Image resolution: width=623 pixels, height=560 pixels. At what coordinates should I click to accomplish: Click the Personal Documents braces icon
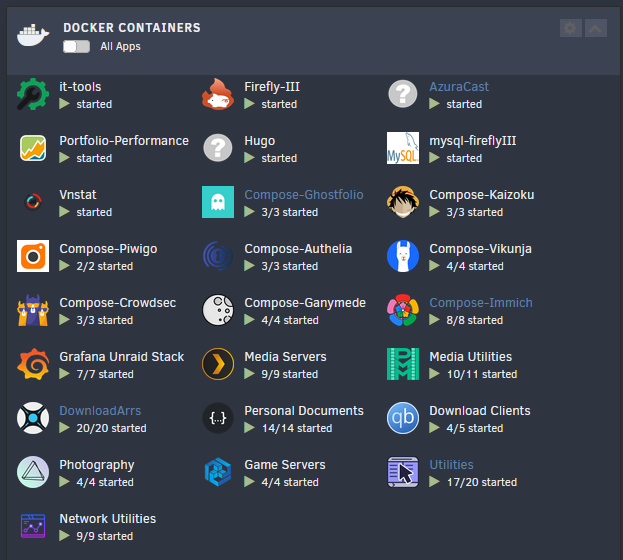point(218,418)
